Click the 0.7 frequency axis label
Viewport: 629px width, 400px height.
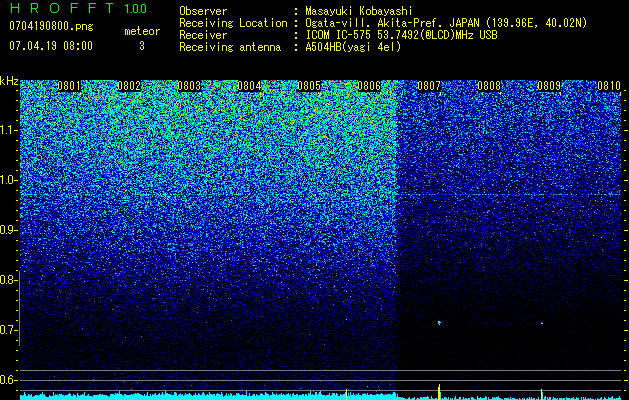(7, 330)
